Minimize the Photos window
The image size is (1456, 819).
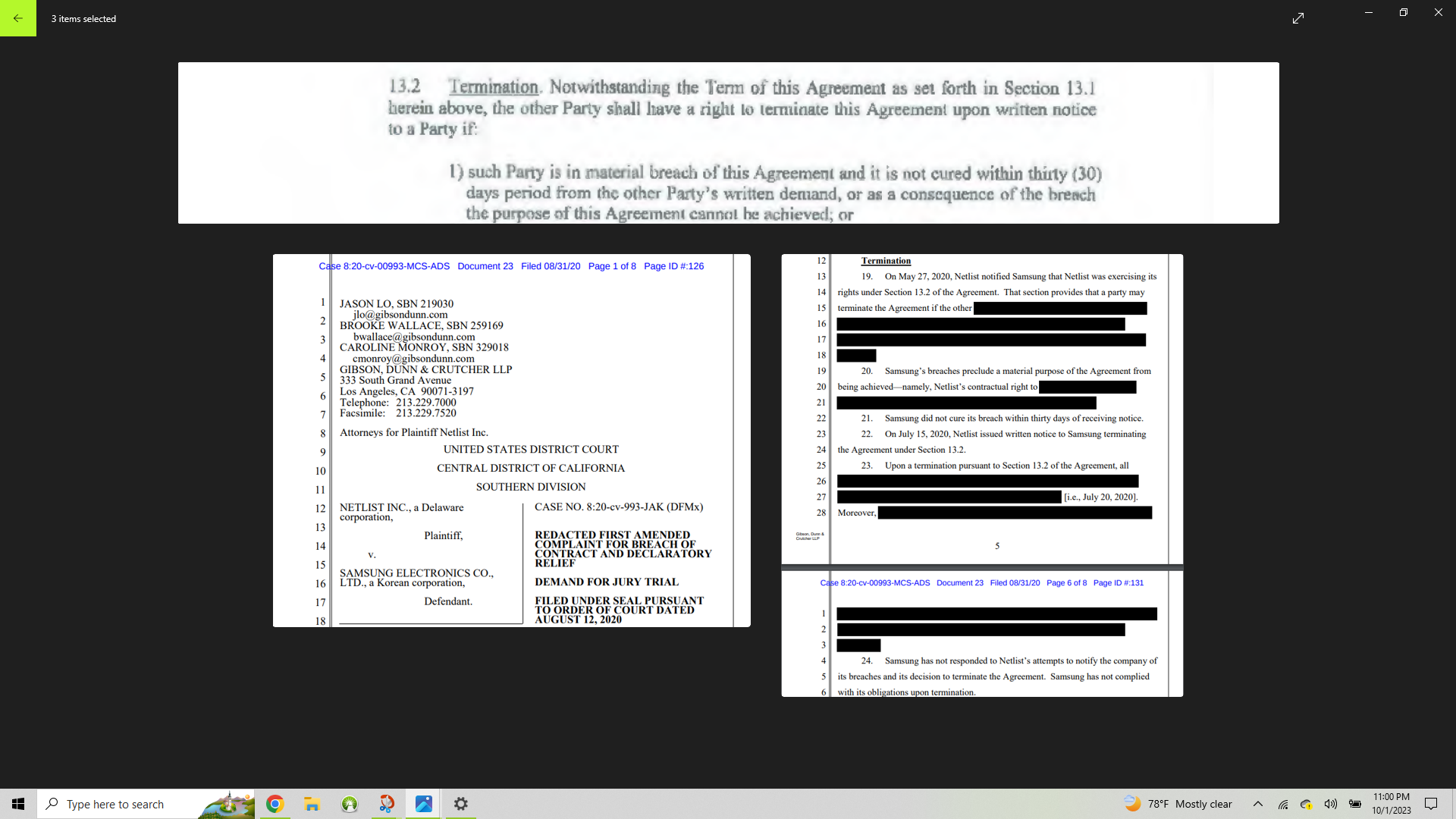(1369, 12)
